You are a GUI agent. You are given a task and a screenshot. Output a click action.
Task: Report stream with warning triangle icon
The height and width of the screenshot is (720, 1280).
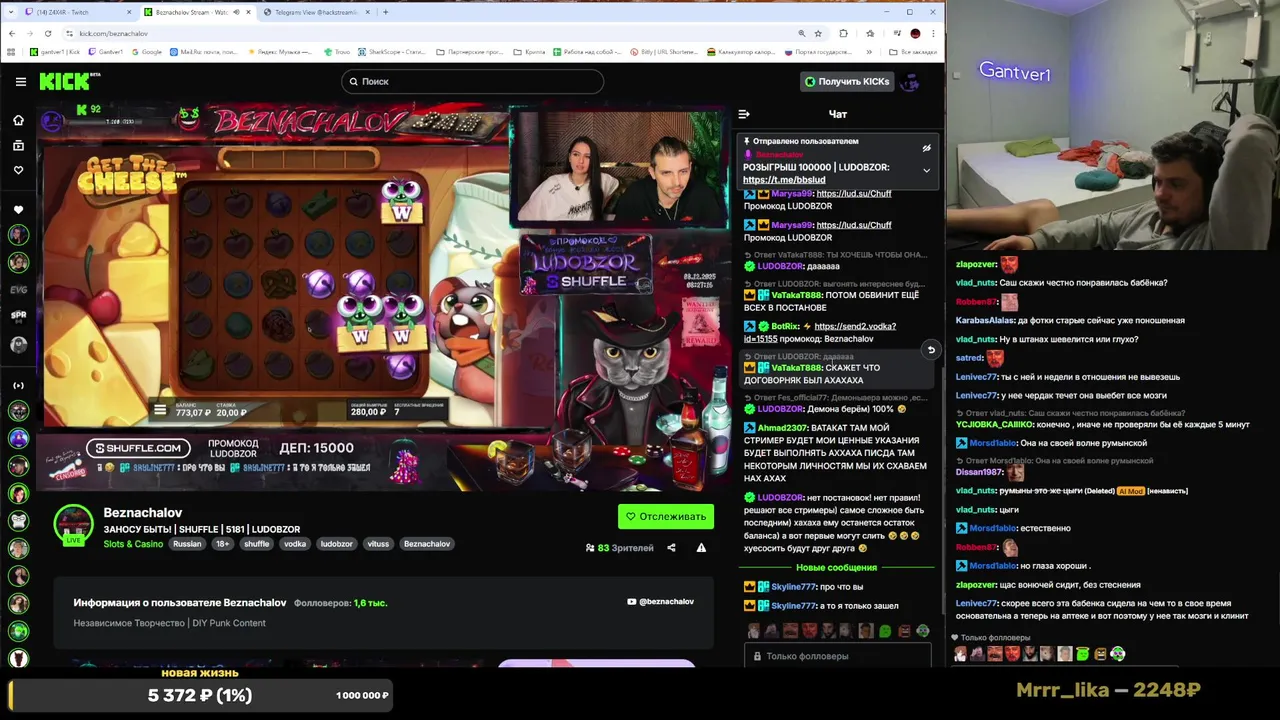pyautogui.click(x=701, y=548)
